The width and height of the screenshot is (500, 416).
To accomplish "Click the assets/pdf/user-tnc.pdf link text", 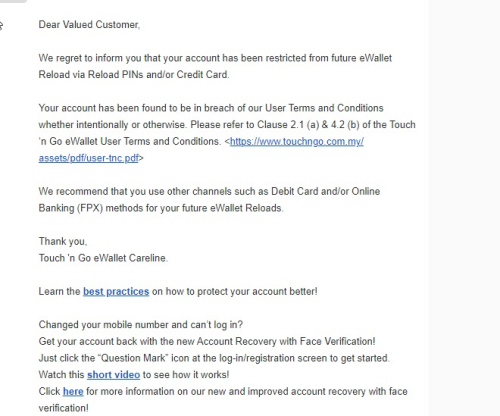I will 88,158.
